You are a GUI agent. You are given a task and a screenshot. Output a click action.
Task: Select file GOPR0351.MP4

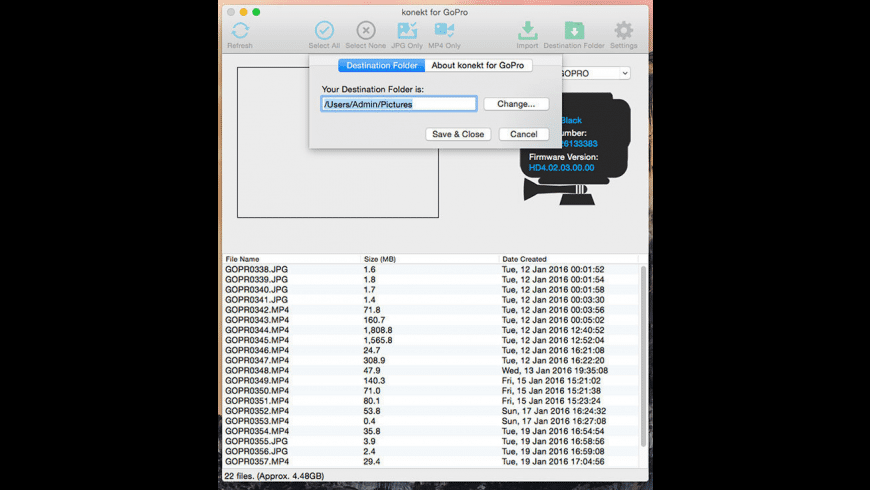(x=257, y=401)
